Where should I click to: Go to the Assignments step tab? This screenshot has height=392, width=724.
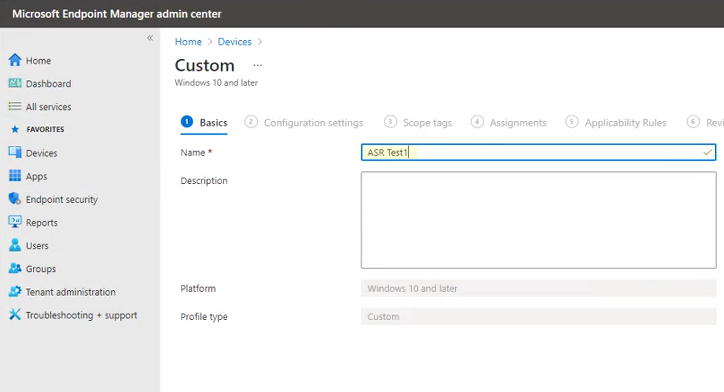[x=508, y=122]
